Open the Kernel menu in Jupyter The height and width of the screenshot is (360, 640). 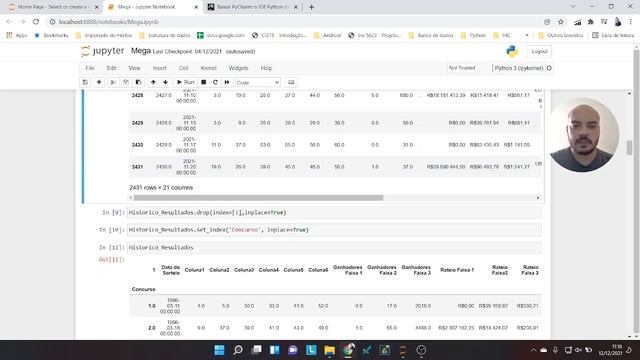209,68
